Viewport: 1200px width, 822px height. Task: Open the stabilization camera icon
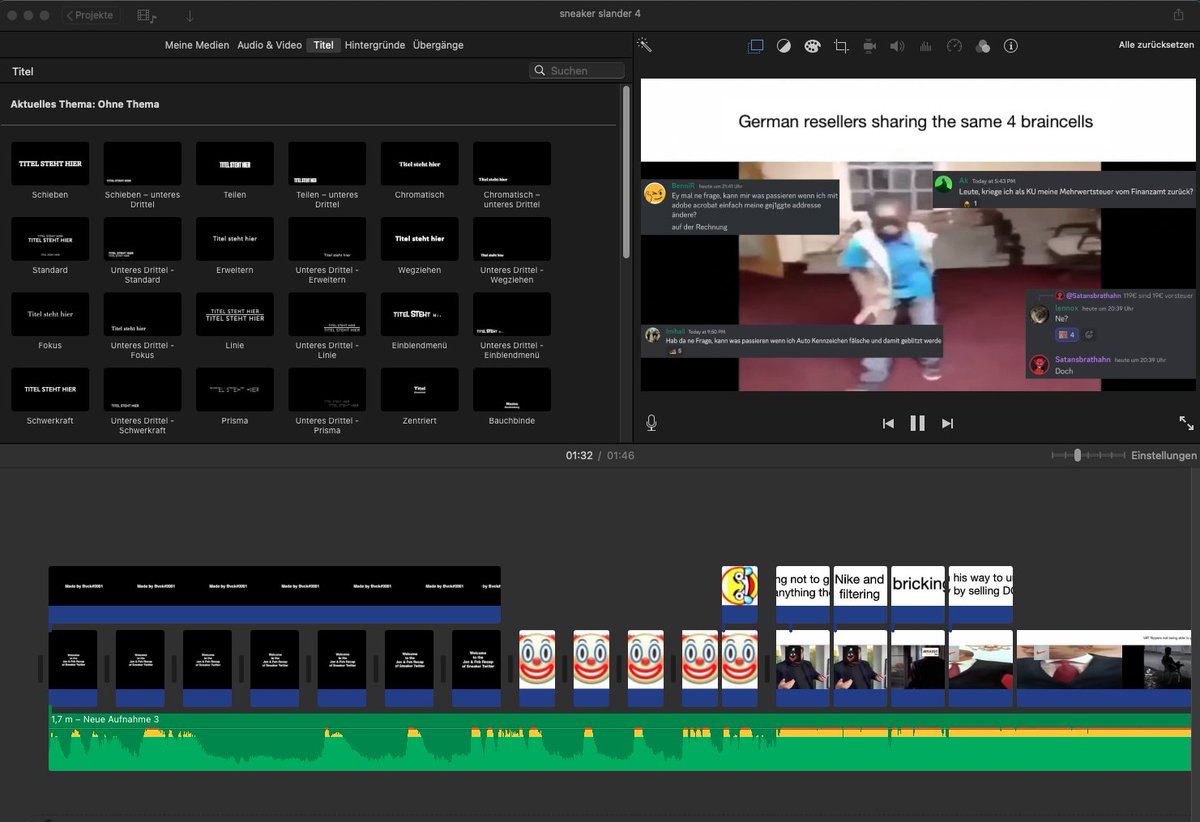pos(869,46)
